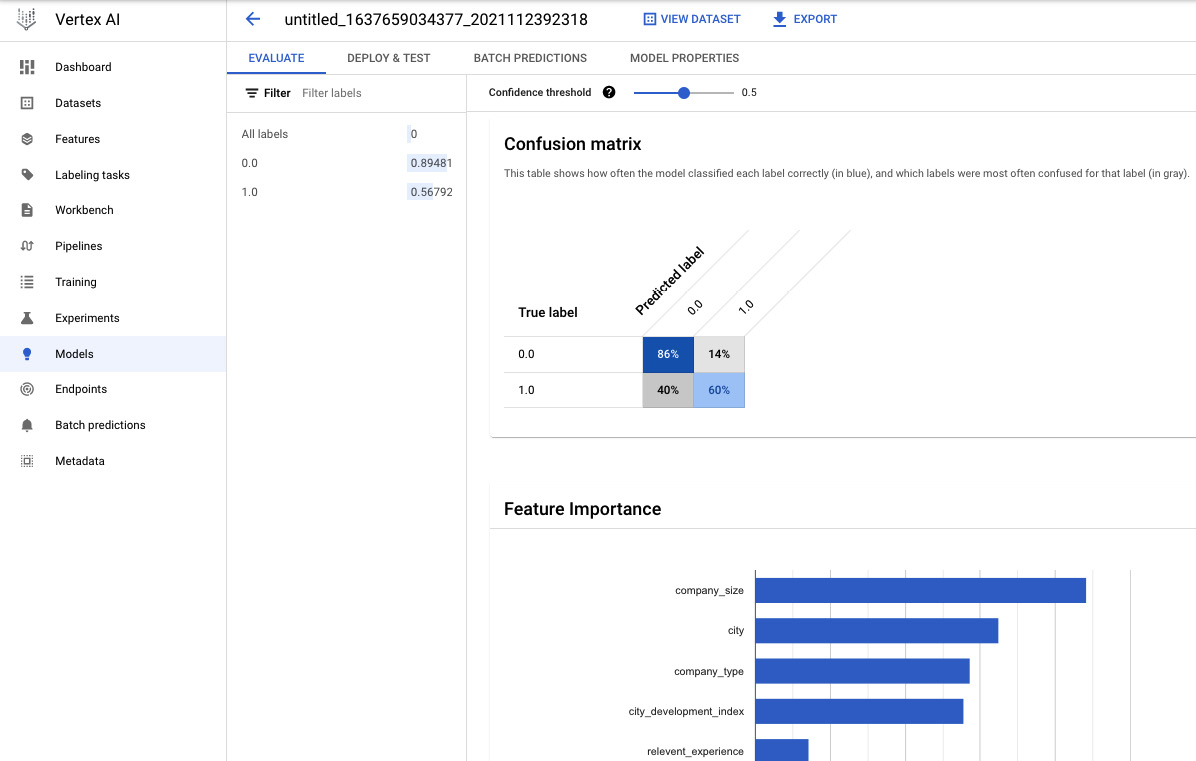Click the Models lightbulb icon

[x=27, y=354]
